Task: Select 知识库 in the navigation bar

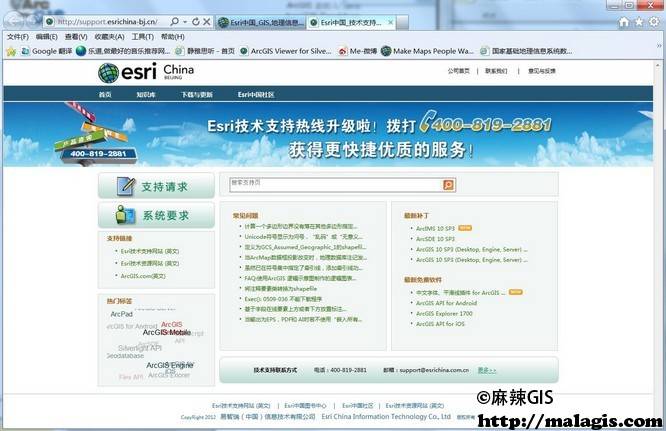Action: (x=146, y=95)
